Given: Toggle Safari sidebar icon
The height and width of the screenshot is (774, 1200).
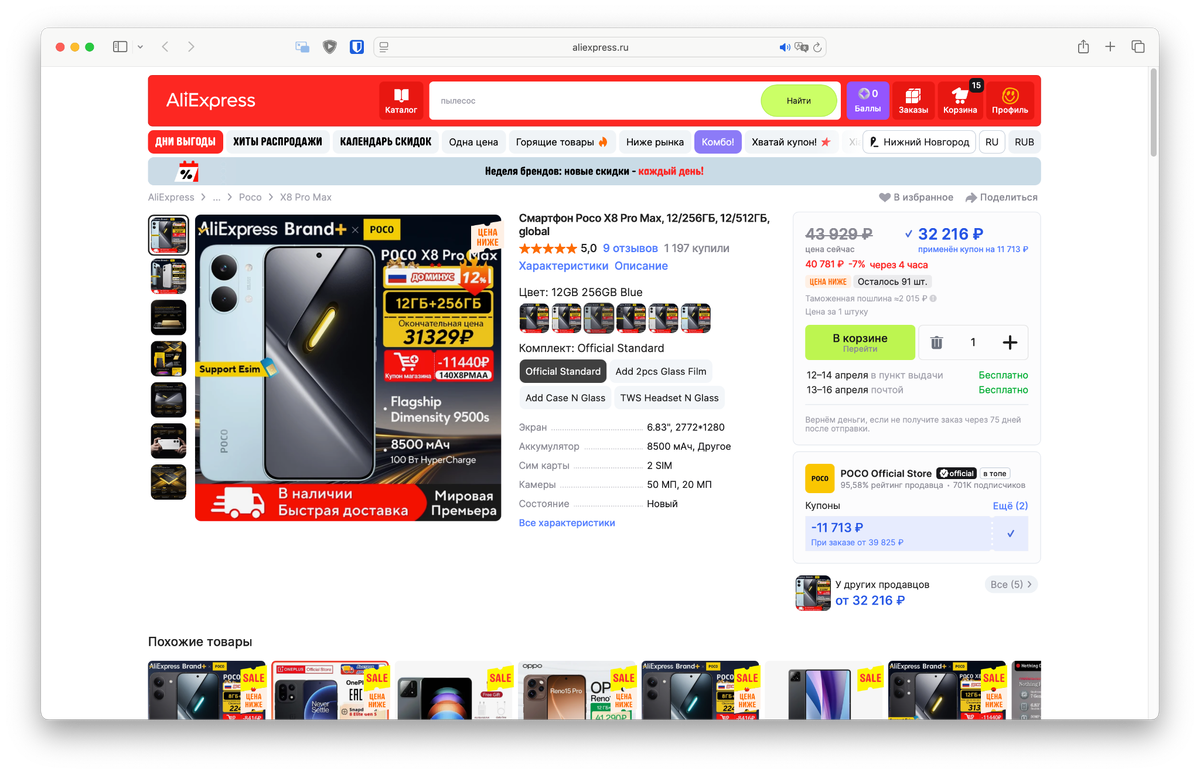Looking at the screenshot, I should click(120, 47).
